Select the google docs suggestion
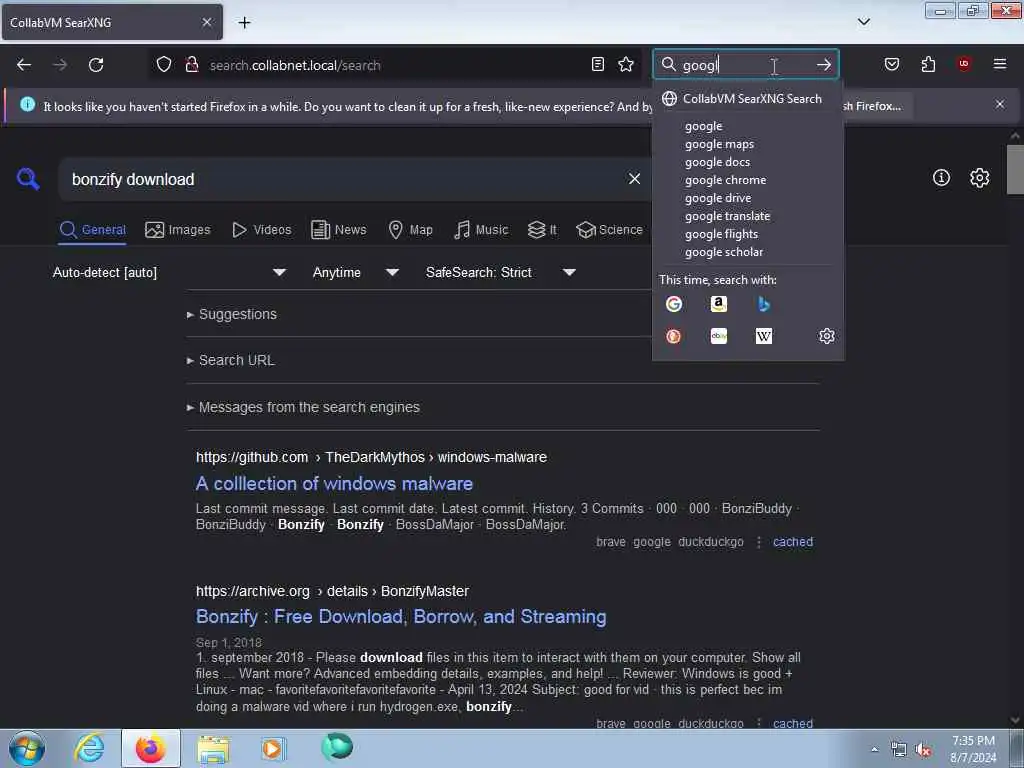The width and height of the screenshot is (1024, 768). pos(717,162)
